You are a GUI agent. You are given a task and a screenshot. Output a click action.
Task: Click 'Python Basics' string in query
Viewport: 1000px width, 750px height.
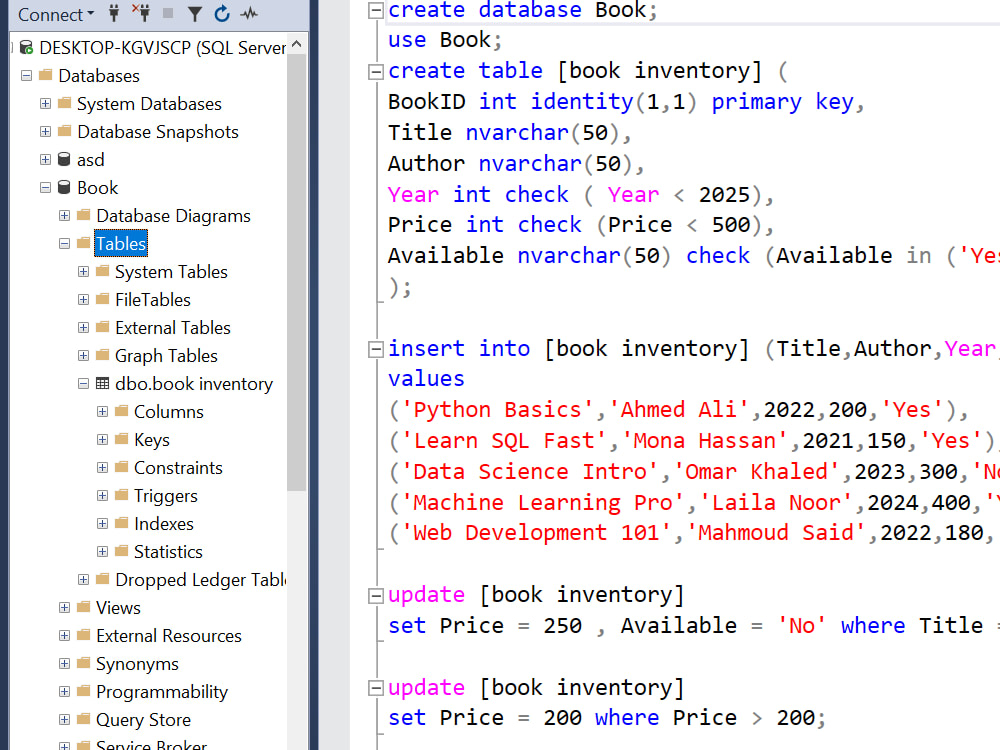pos(497,409)
